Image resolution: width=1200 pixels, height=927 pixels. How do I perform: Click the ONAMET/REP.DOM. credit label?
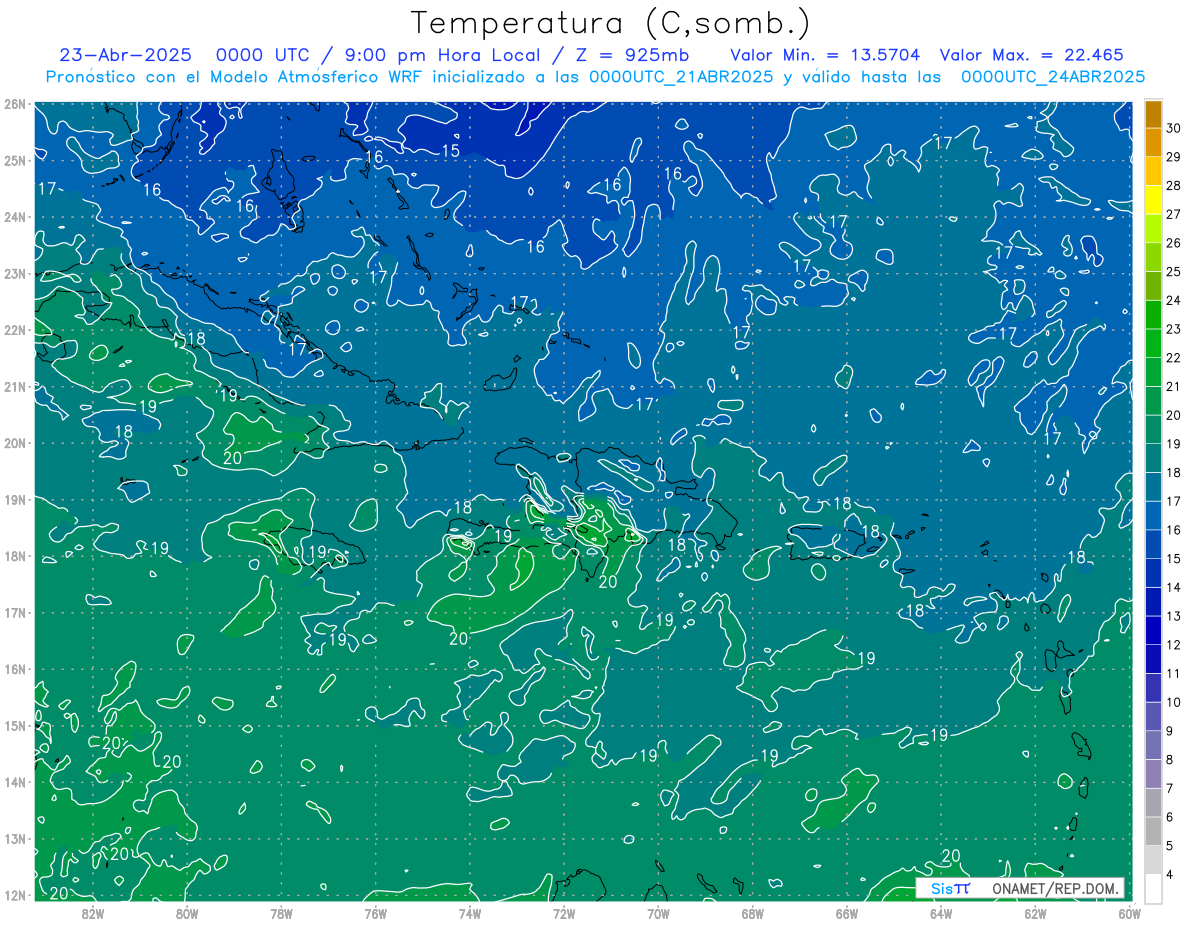[1056, 888]
